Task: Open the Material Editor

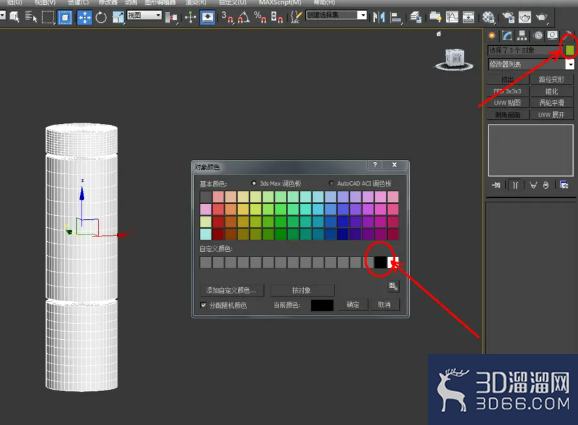Action: pyautogui.click(x=488, y=17)
